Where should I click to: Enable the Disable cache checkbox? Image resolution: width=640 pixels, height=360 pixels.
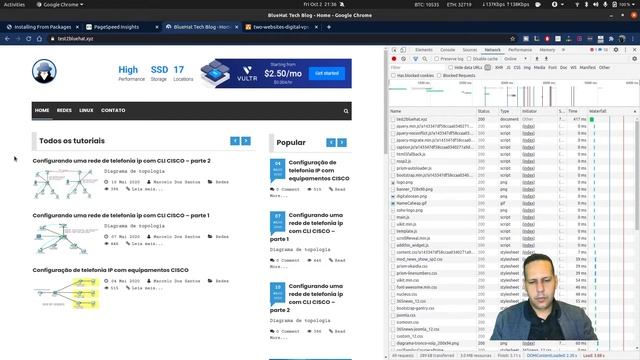click(x=469, y=59)
